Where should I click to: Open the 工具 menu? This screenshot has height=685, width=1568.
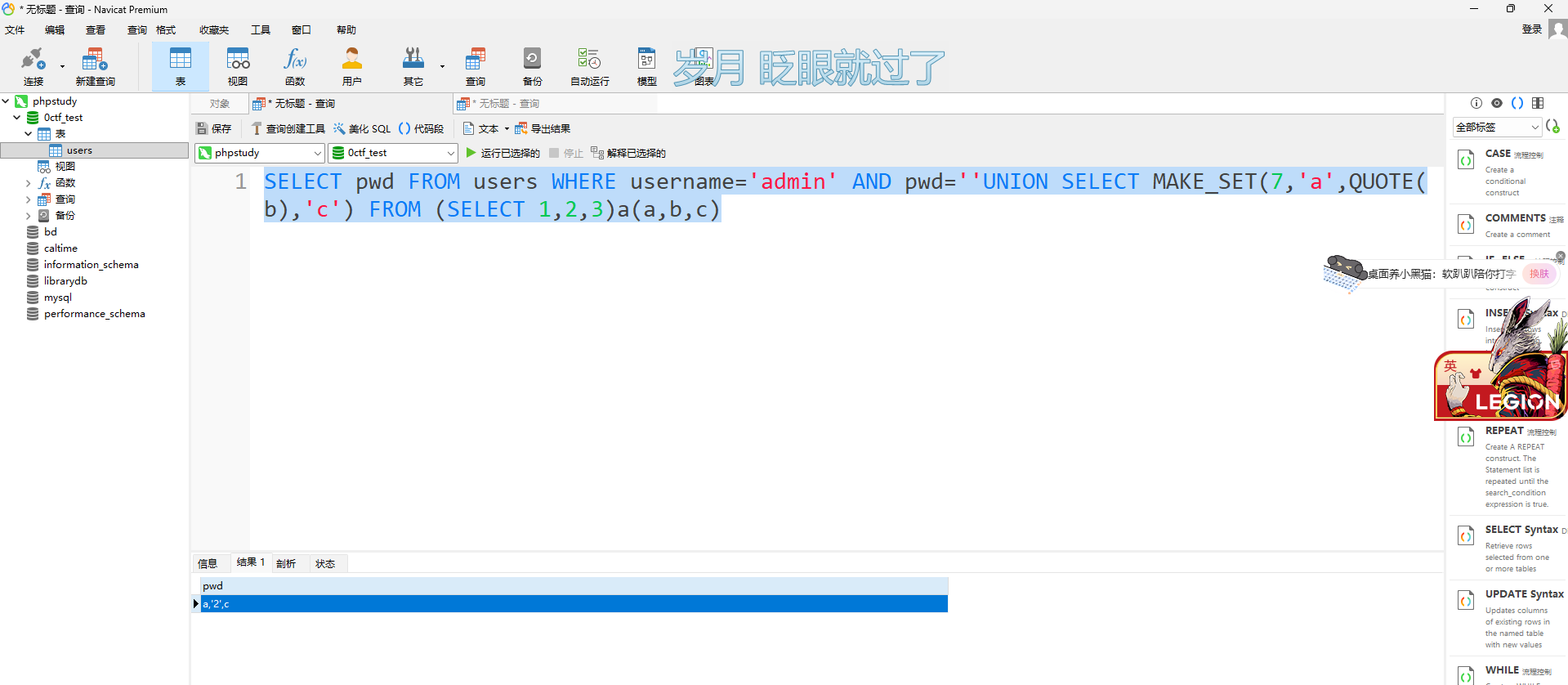[260, 30]
